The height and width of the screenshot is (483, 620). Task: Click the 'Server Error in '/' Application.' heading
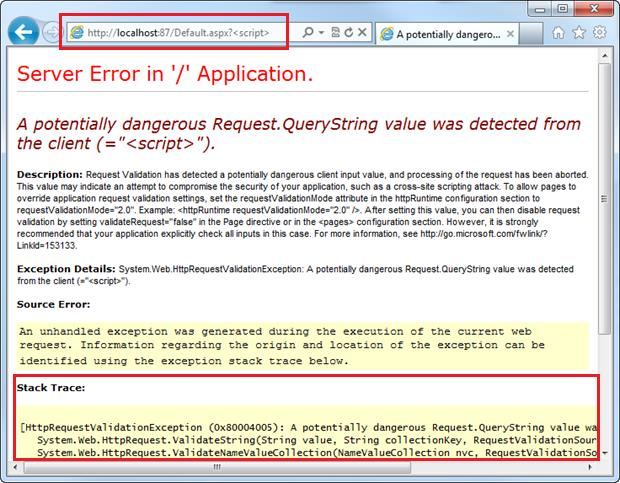tap(165, 75)
